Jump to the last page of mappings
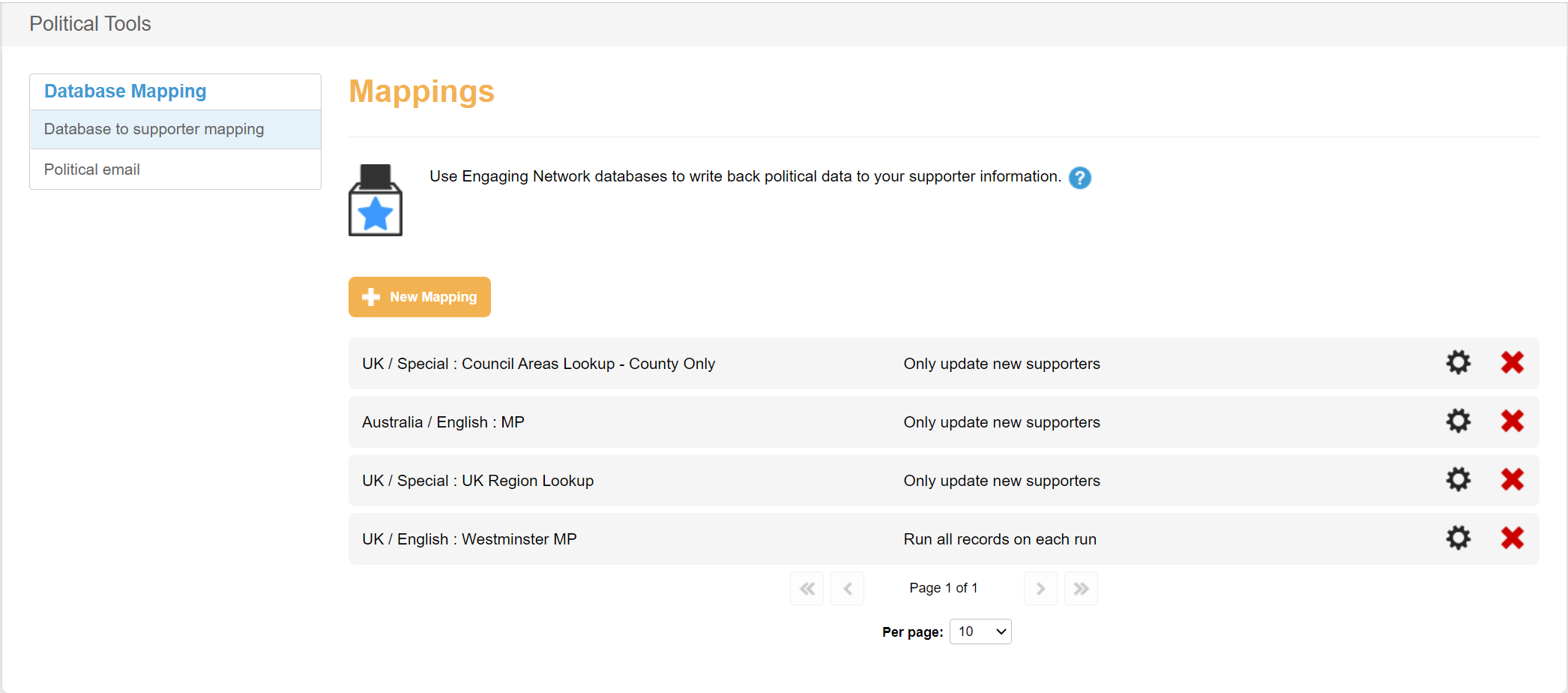The image size is (1568, 693). coord(1081,589)
